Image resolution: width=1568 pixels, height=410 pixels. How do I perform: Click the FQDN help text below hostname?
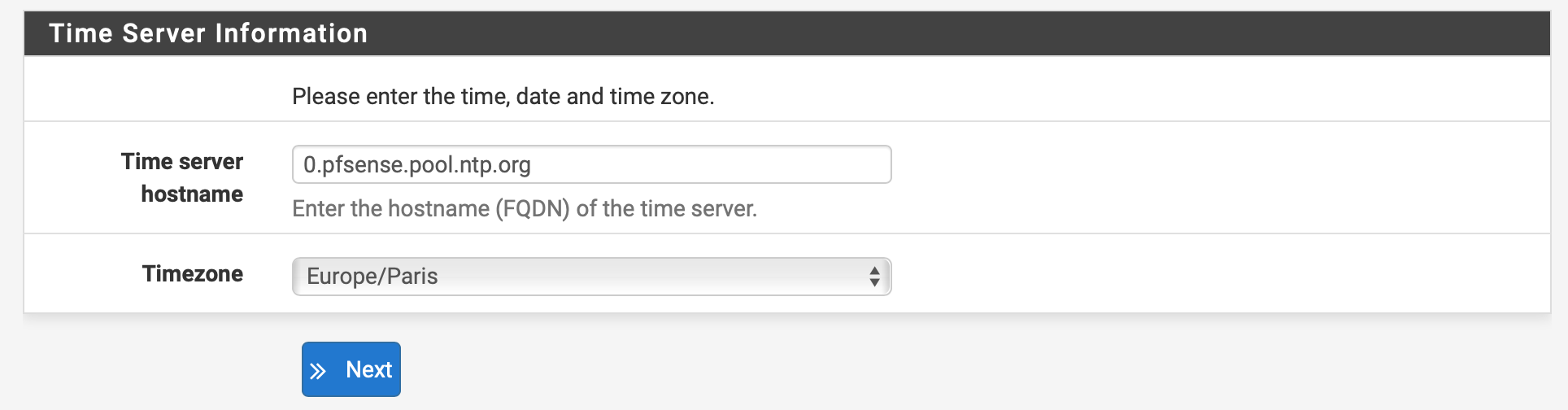click(x=525, y=209)
